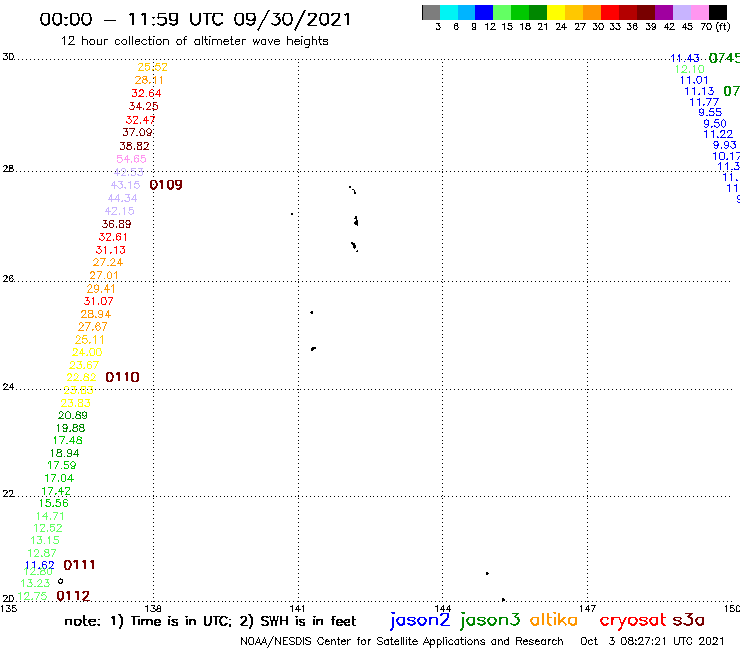740x650 pixels.
Task: Click the time stamp 0109
Action: [166, 185]
